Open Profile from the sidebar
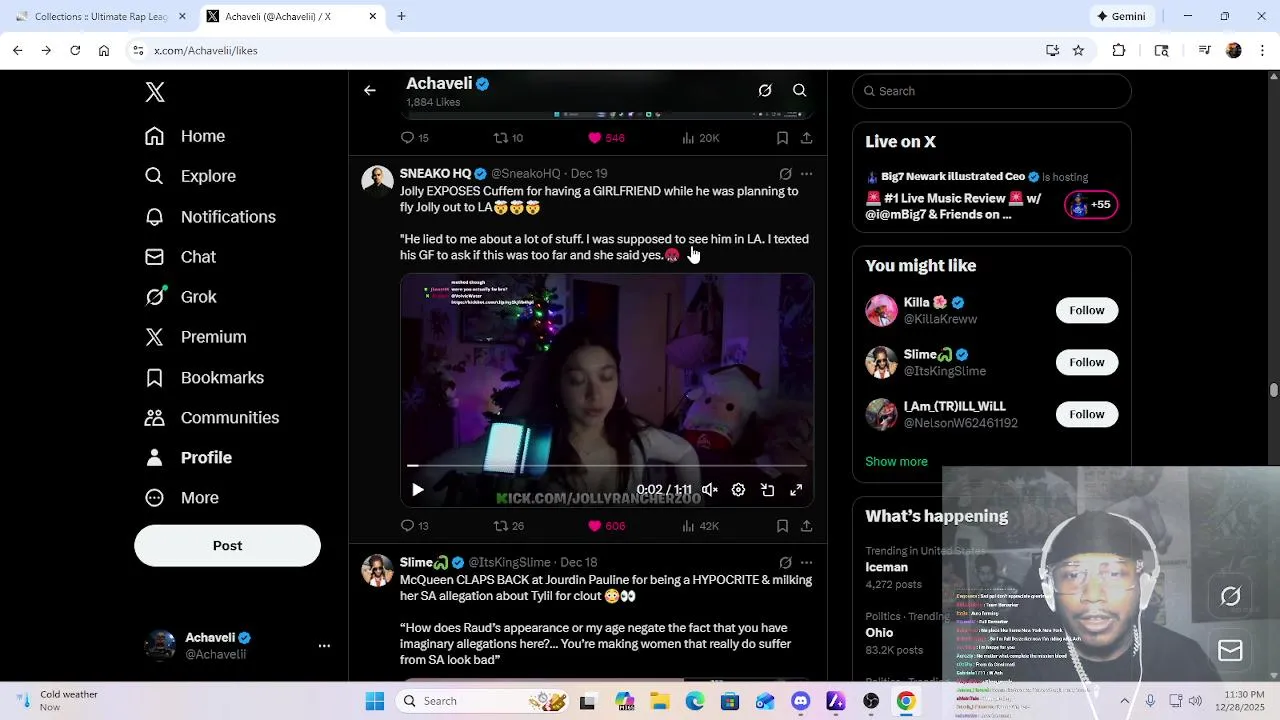Image resolution: width=1280 pixels, height=720 pixels. (x=188, y=458)
